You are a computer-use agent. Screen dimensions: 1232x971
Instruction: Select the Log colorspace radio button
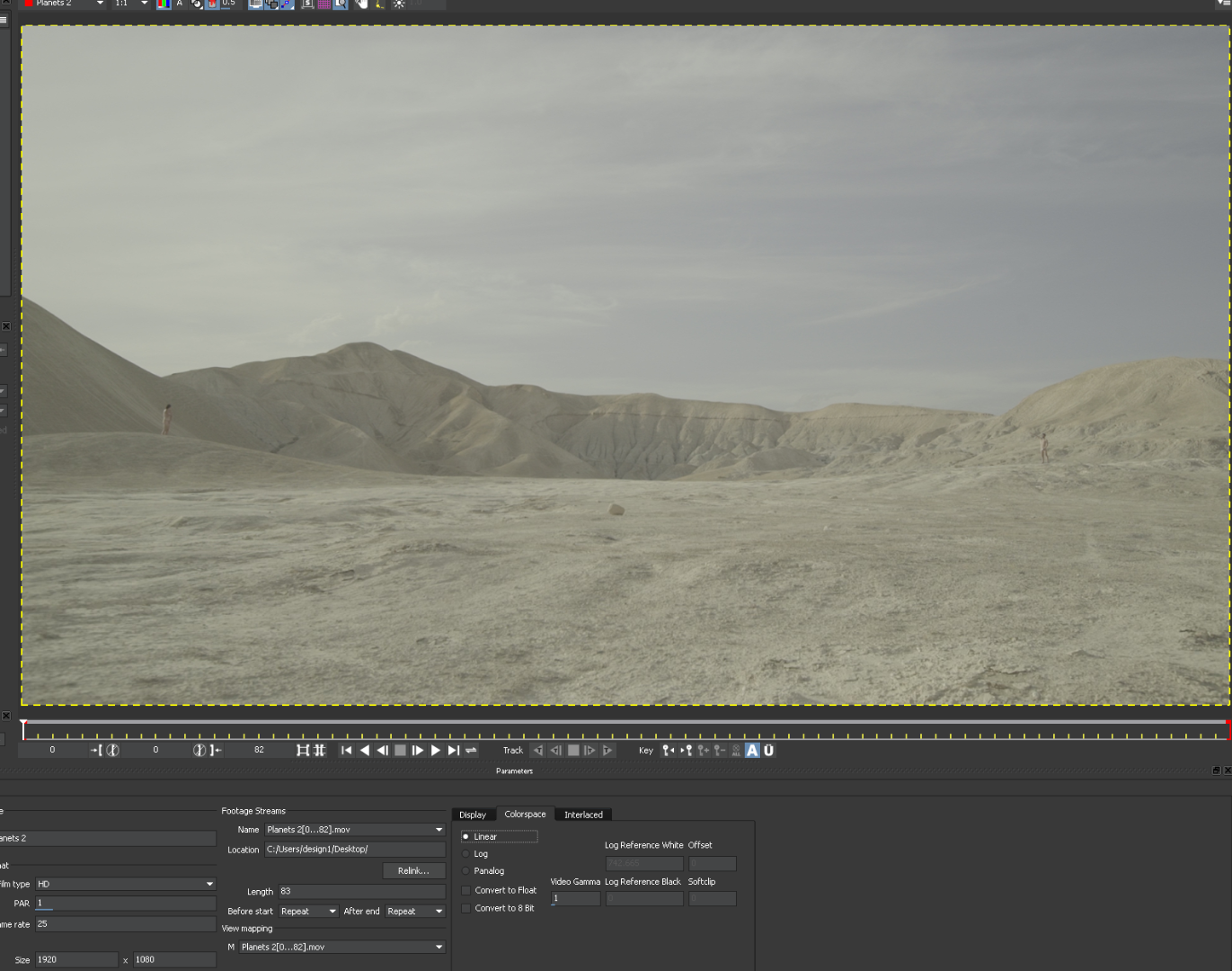pyautogui.click(x=465, y=854)
